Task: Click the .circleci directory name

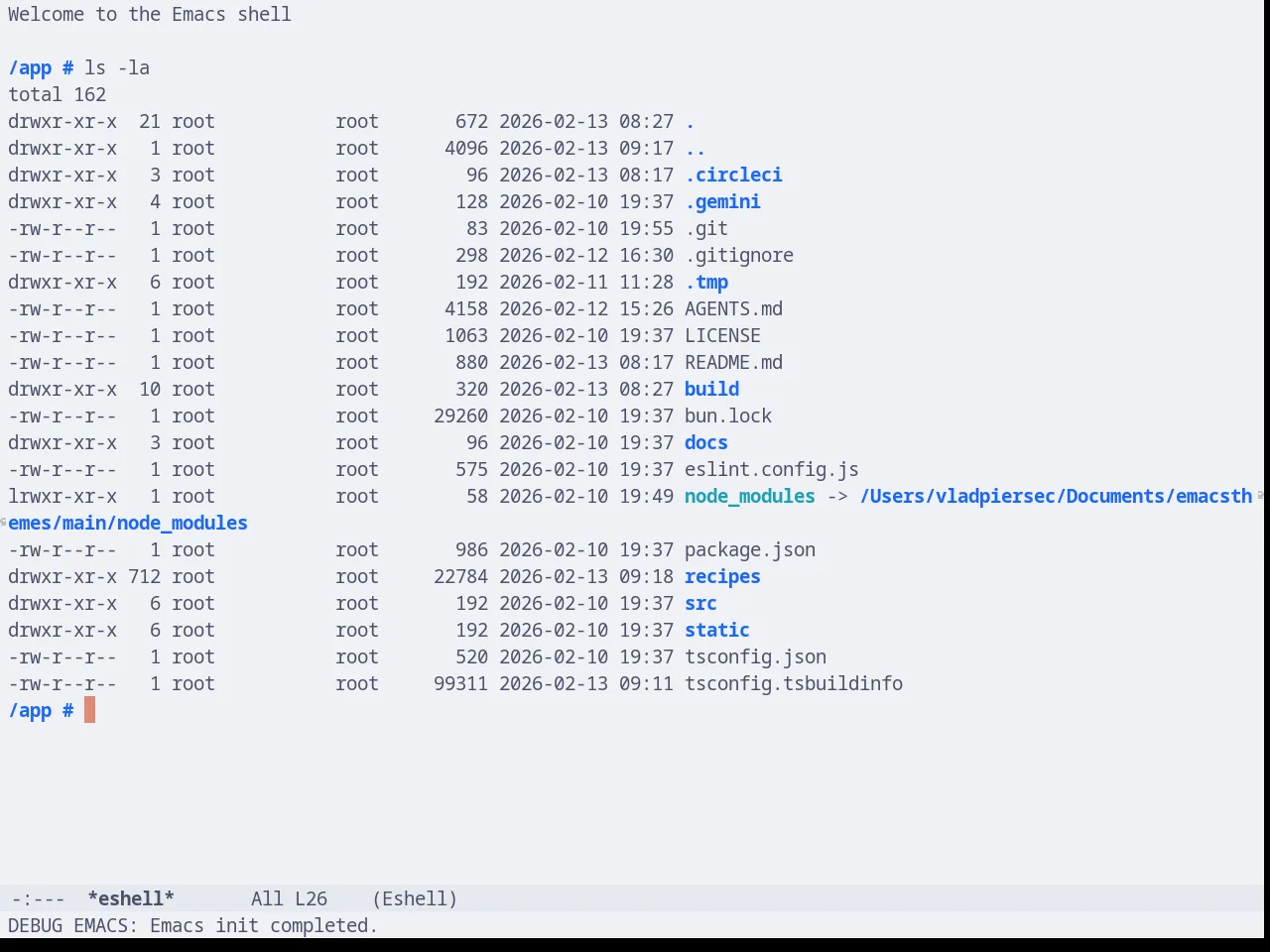Action: pos(733,175)
